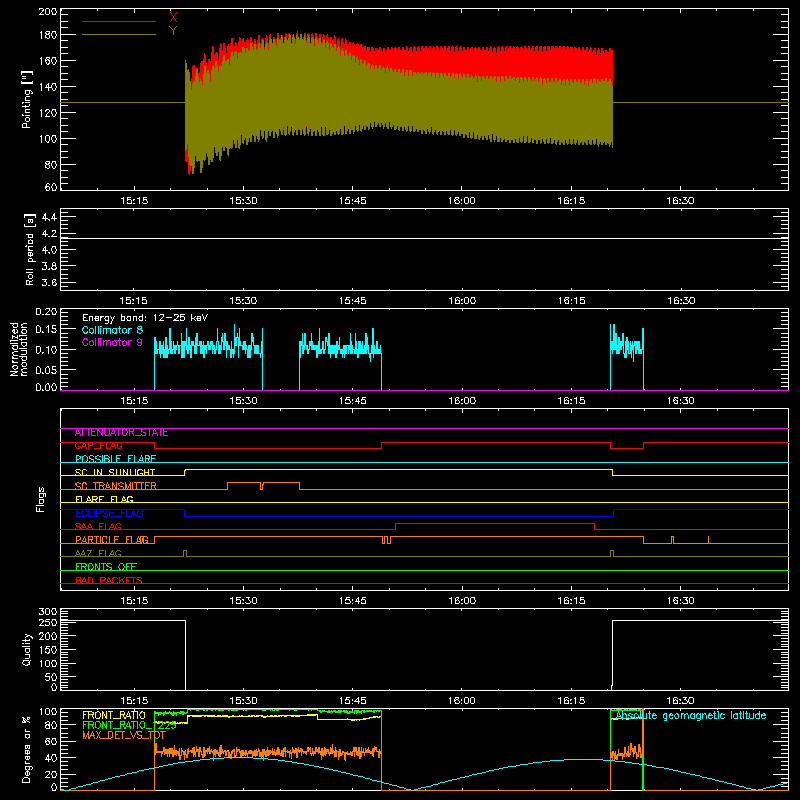The width and height of the screenshot is (800, 800).
Task: Click the 0.20 tick on modulation axis
Action: tap(46, 312)
